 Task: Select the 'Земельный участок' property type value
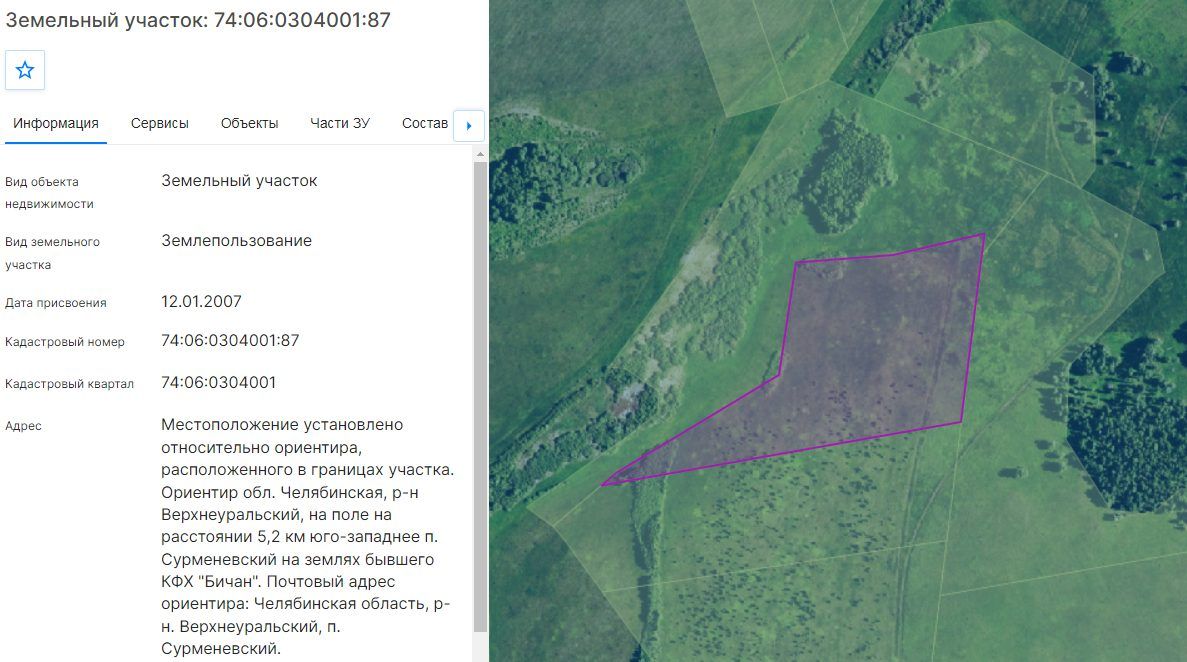pos(239,181)
